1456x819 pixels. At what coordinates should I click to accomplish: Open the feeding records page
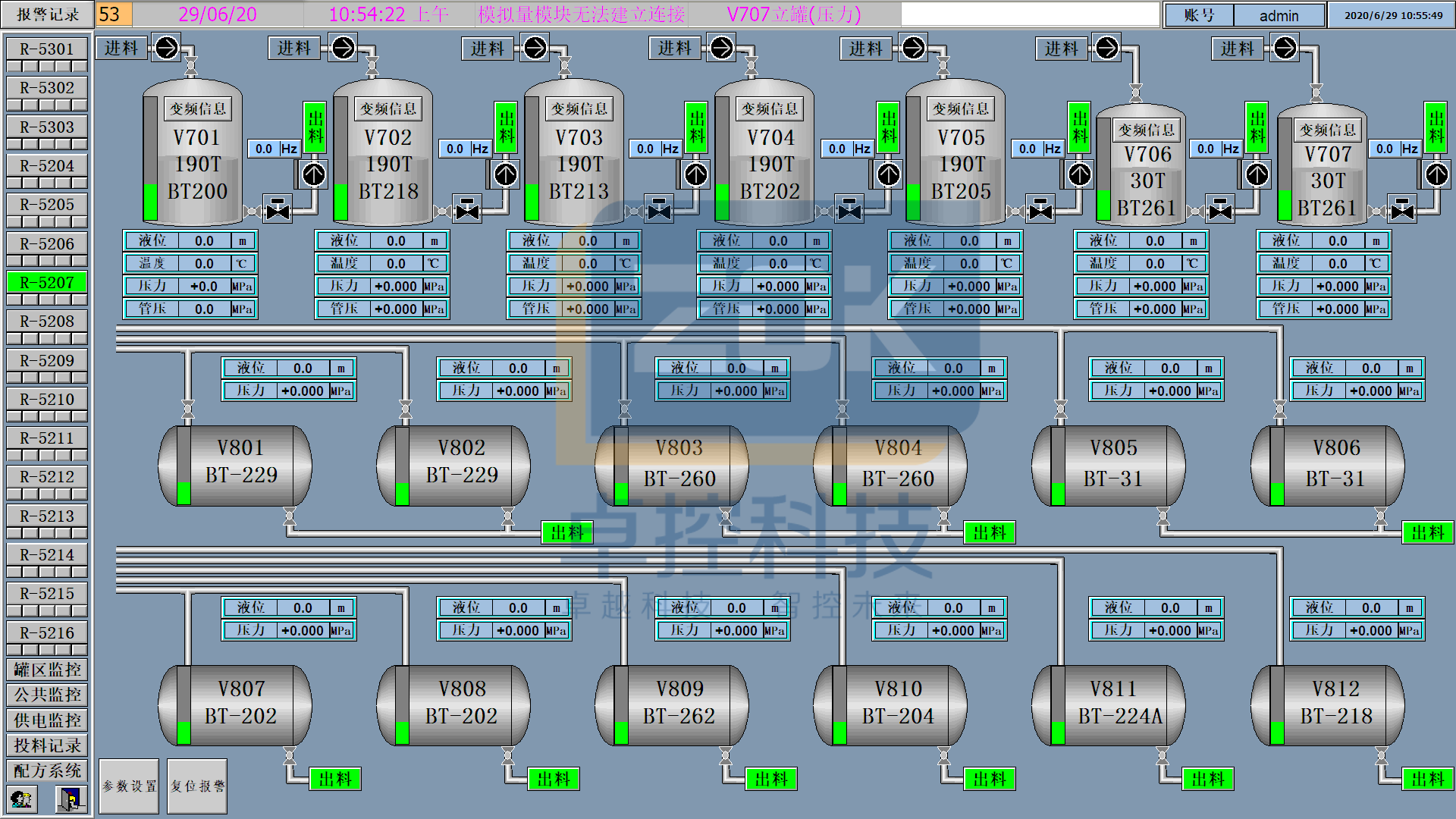(x=47, y=745)
